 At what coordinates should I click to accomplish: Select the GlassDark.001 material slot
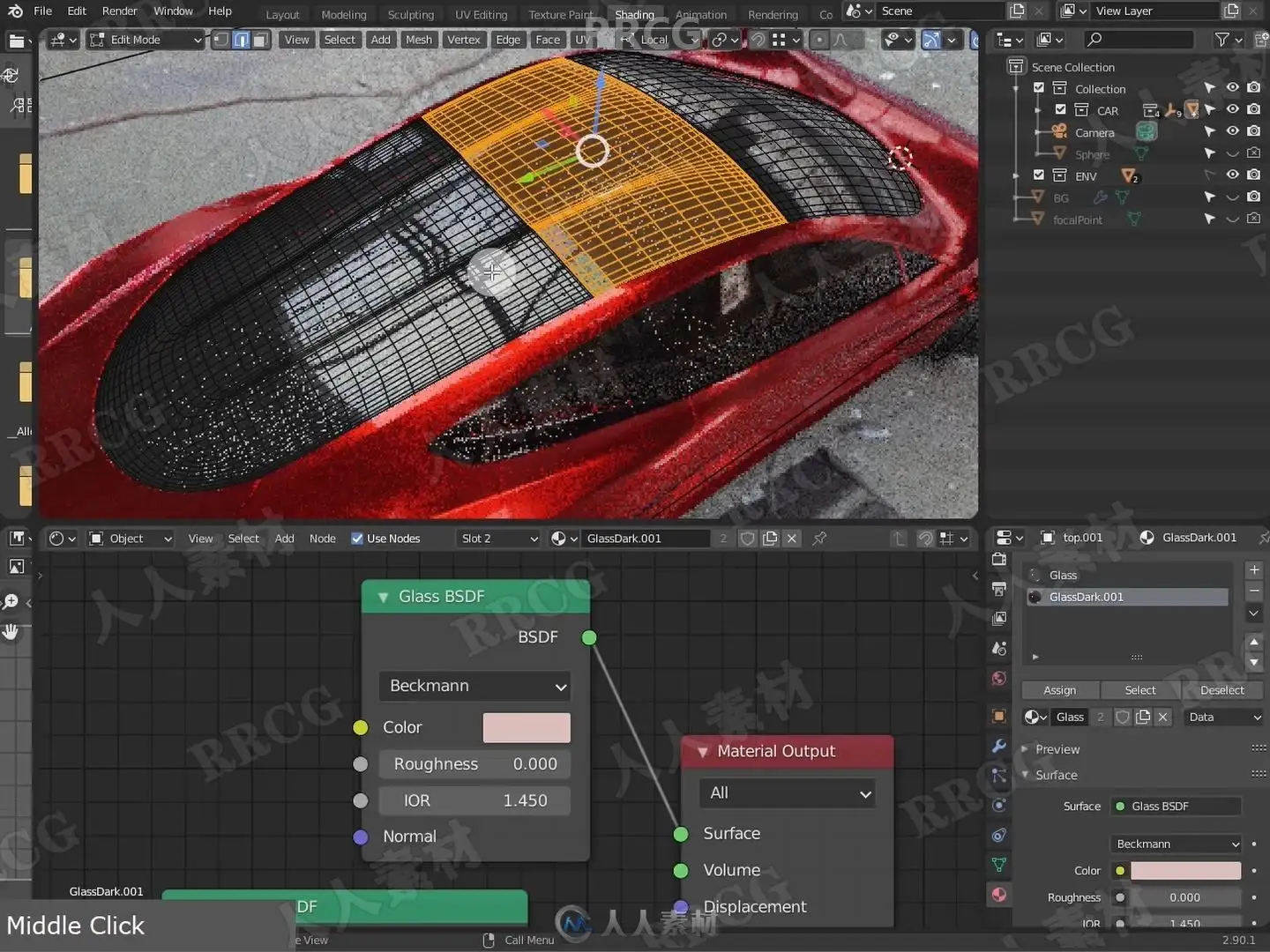coord(1128,597)
